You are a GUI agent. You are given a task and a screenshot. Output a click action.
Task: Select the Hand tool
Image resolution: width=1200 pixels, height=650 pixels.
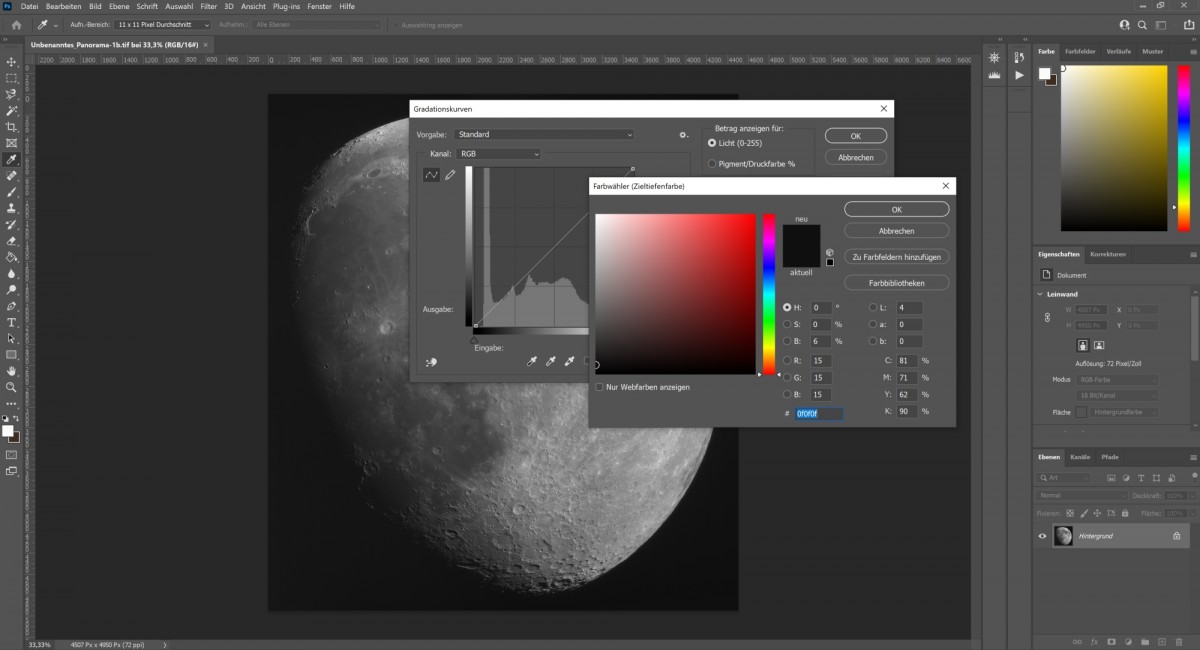pyautogui.click(x=12, y=371)
